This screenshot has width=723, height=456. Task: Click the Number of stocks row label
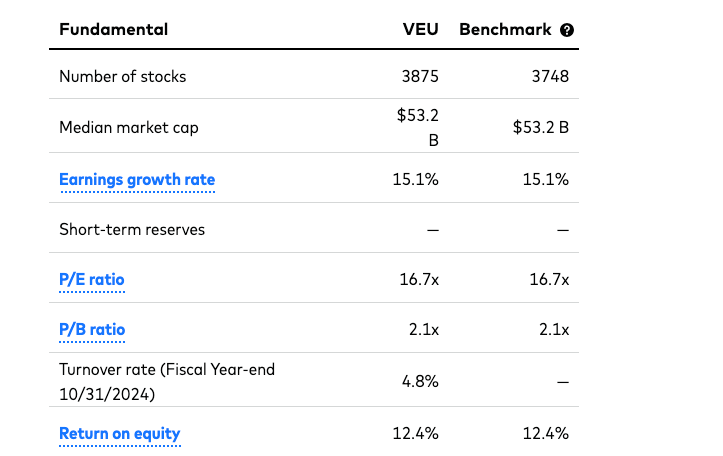point(122,76)
